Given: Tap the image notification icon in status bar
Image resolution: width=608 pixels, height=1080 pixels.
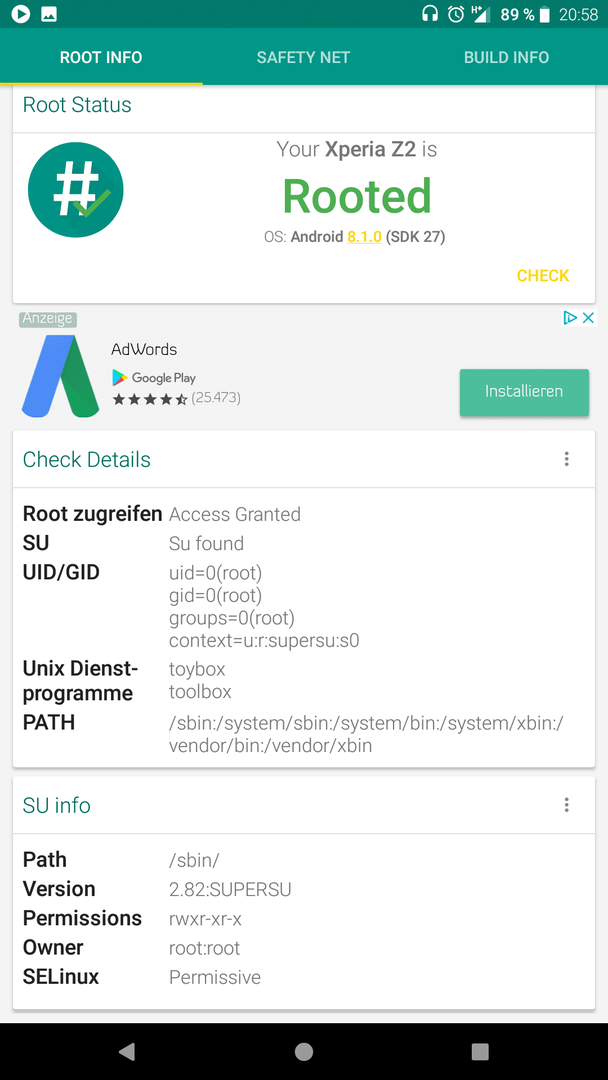Looking at the screenshot, I should (49, 14).
